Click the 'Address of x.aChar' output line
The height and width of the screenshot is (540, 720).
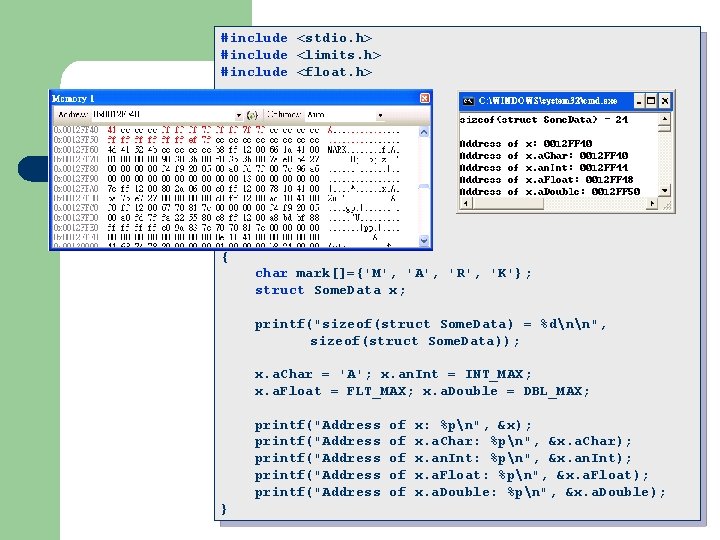(544, 156)
